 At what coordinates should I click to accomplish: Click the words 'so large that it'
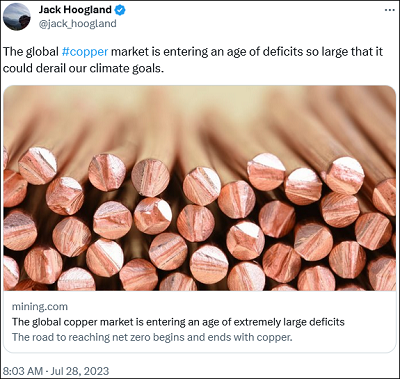(x=344, y=52)
